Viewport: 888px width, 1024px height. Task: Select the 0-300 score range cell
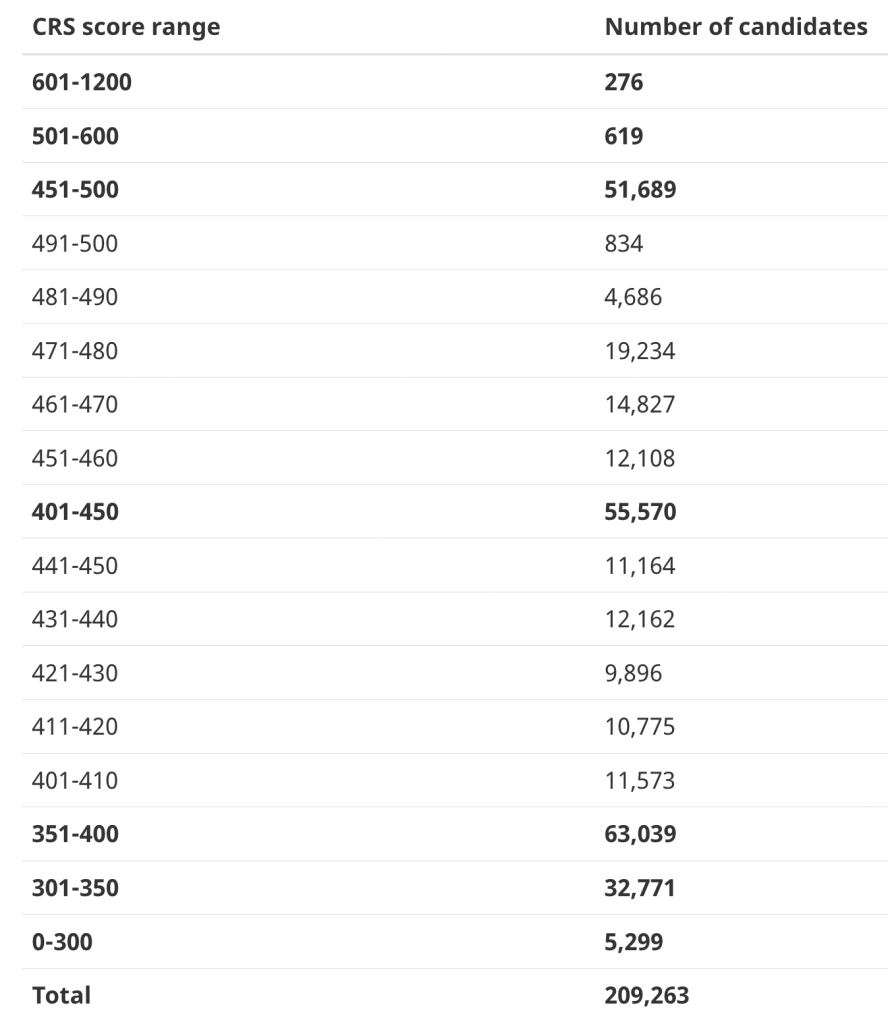point(62,941)
